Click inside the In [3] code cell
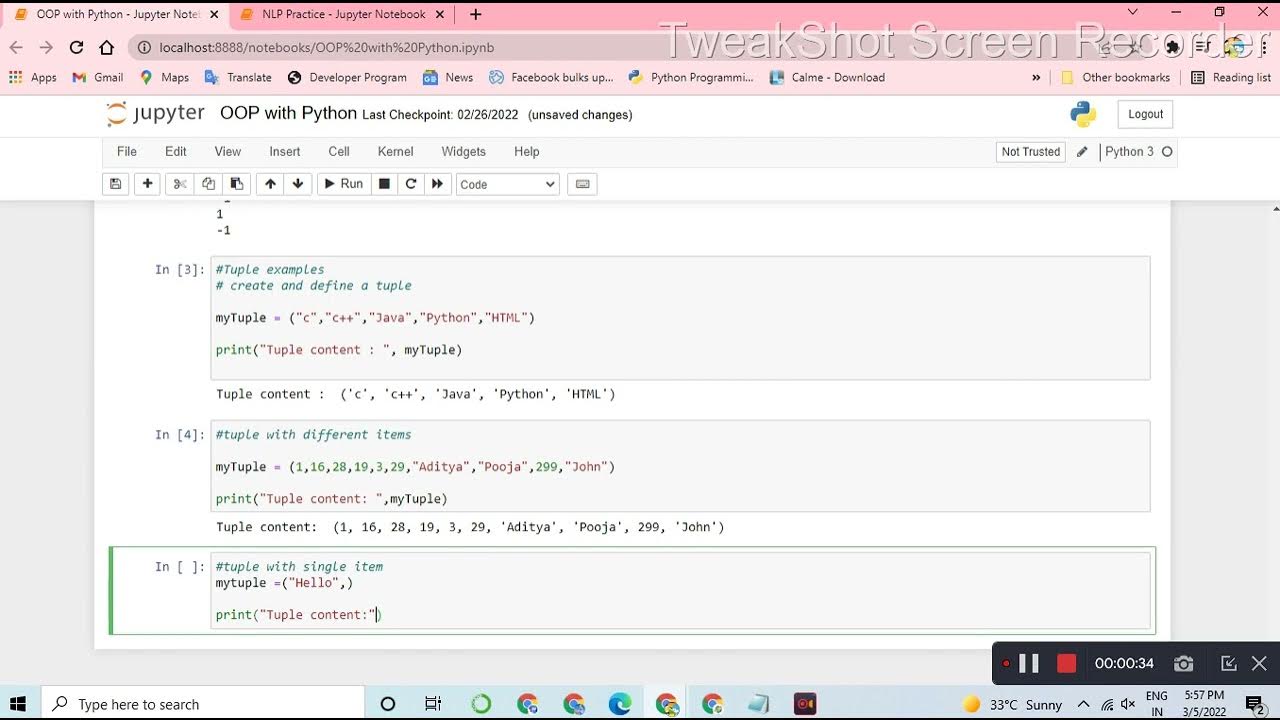The height and width of the screenshot is (720, 1280). coord(680,318)
